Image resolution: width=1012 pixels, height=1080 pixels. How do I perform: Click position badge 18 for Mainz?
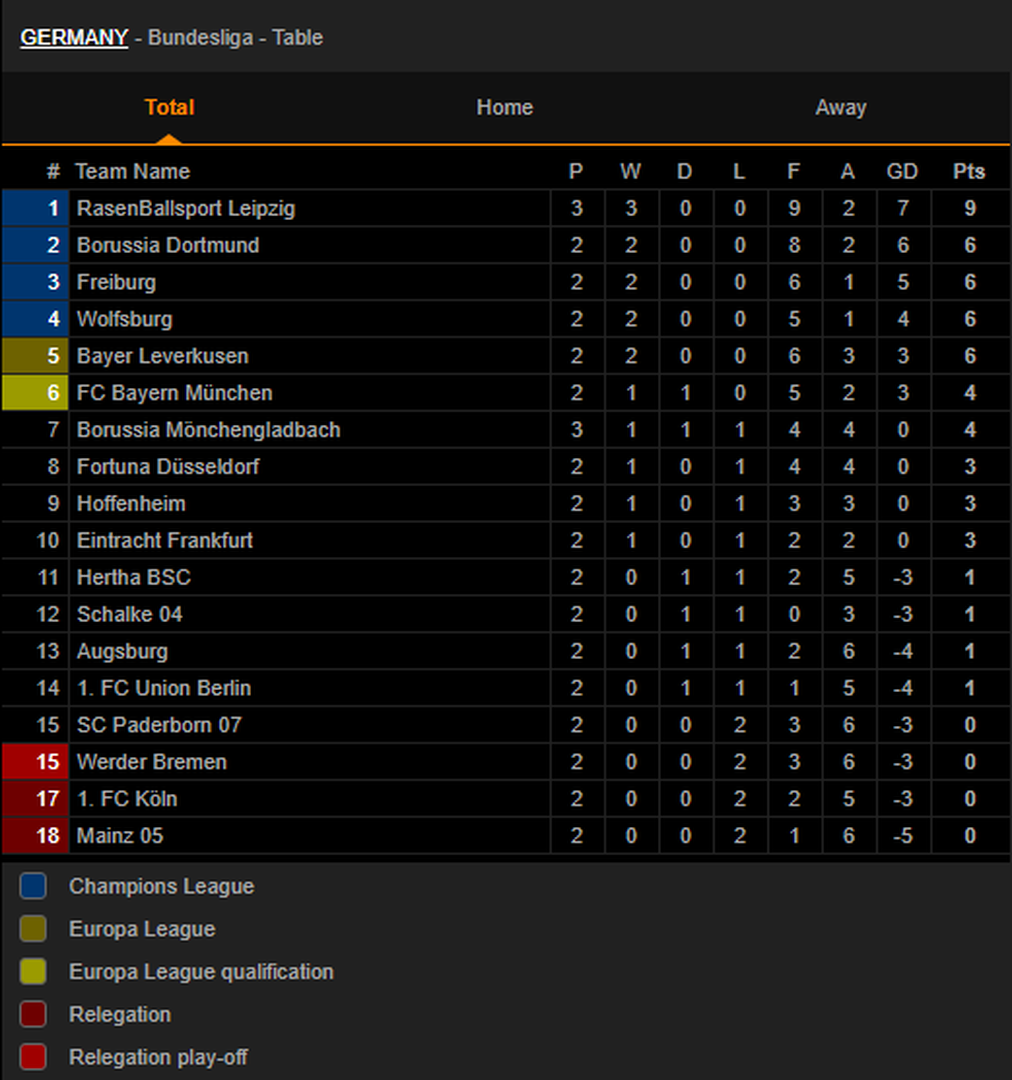pyautogui.click(x=35, y=835)
